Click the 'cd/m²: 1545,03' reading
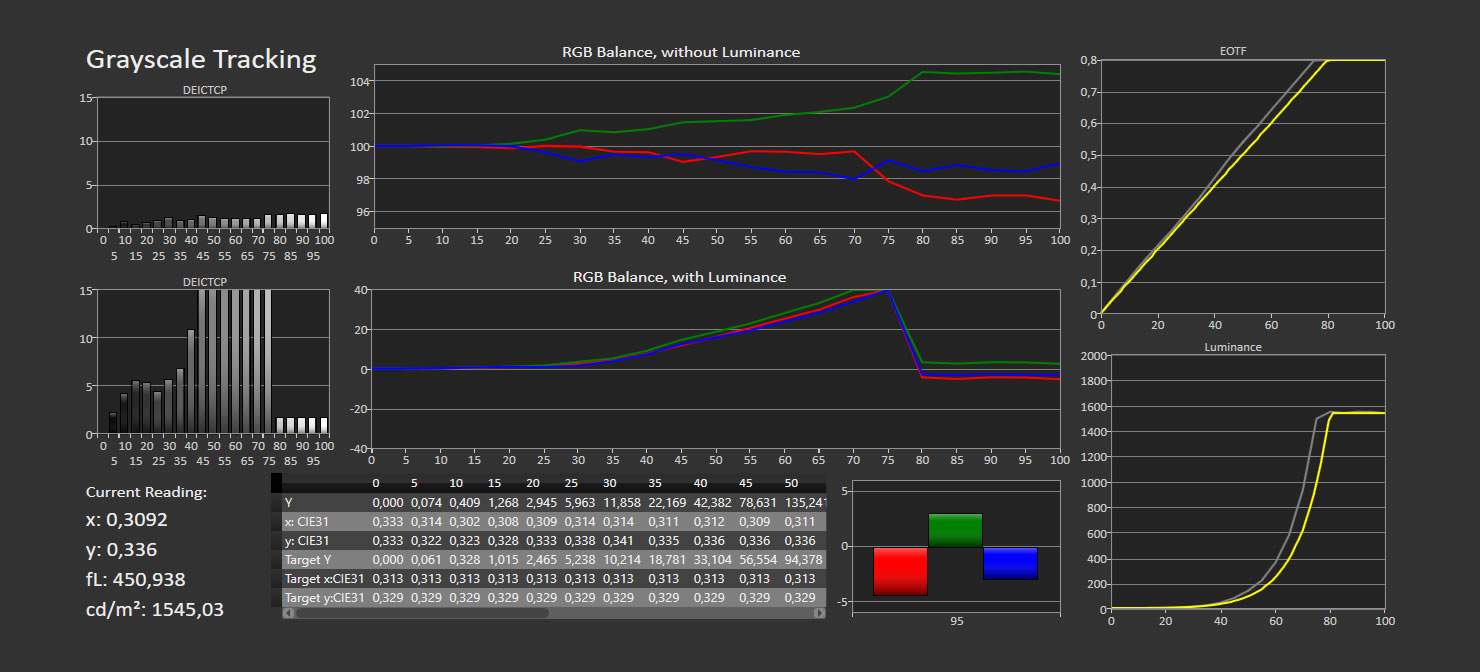 [x=155, y=609]
